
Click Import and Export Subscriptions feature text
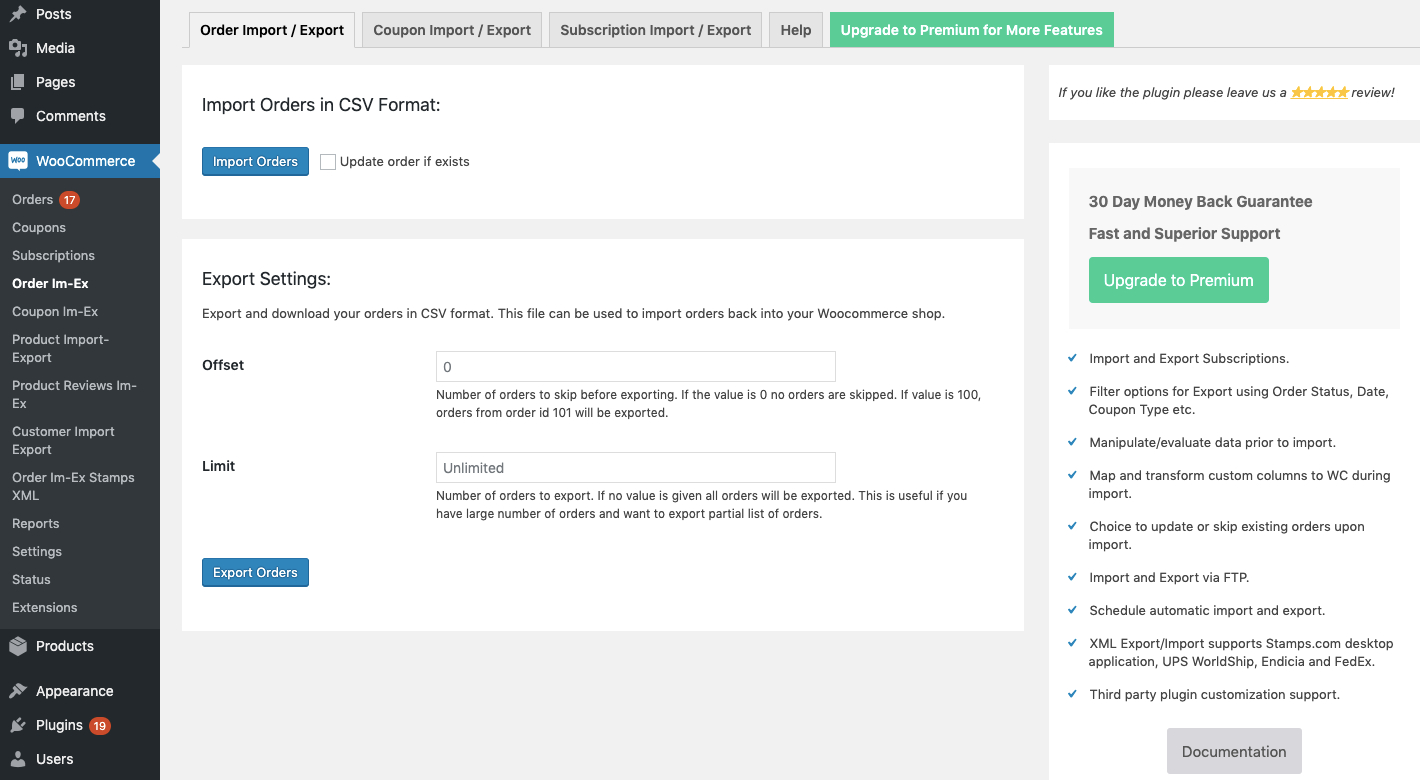[x=1189, y=359]
